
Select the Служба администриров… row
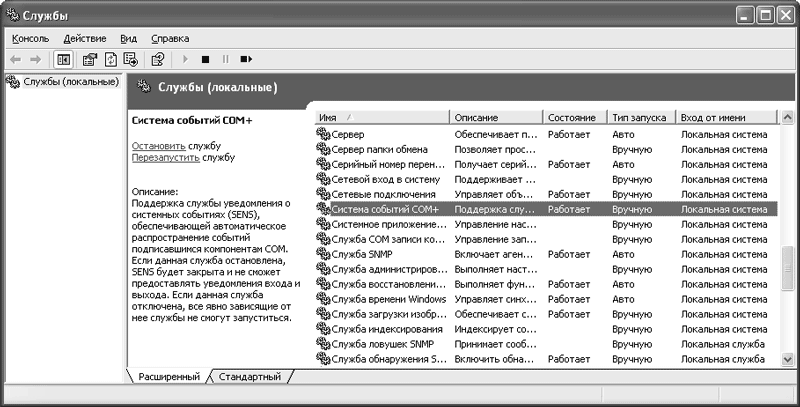[546, 269]
